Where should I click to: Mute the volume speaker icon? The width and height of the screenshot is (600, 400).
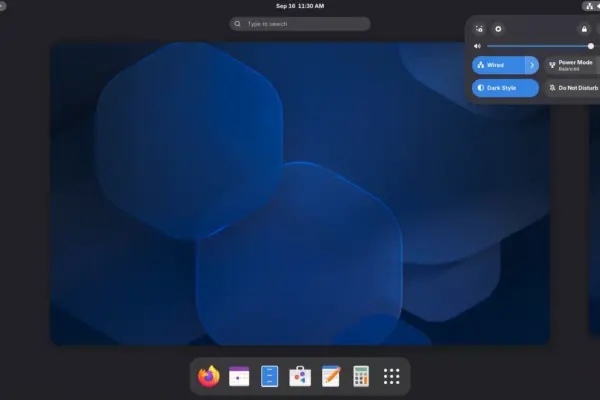(477, 46)
